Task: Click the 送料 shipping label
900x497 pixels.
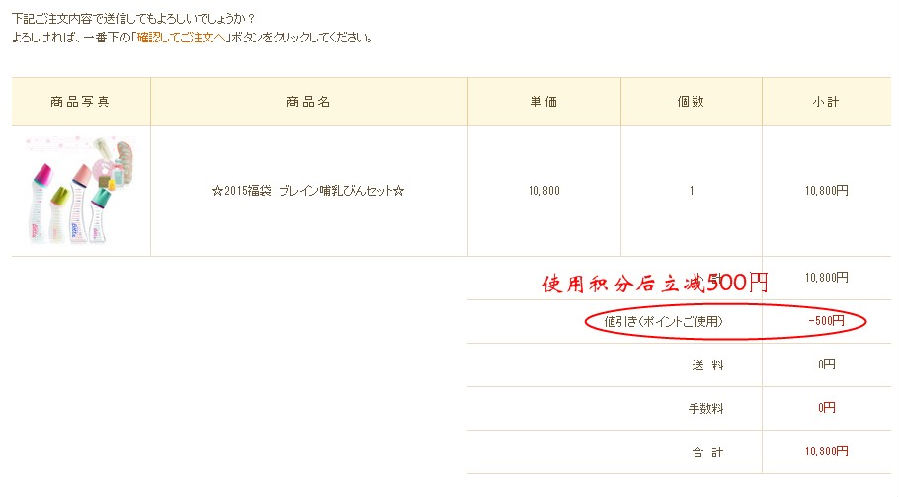Action: tap(707, 365)
